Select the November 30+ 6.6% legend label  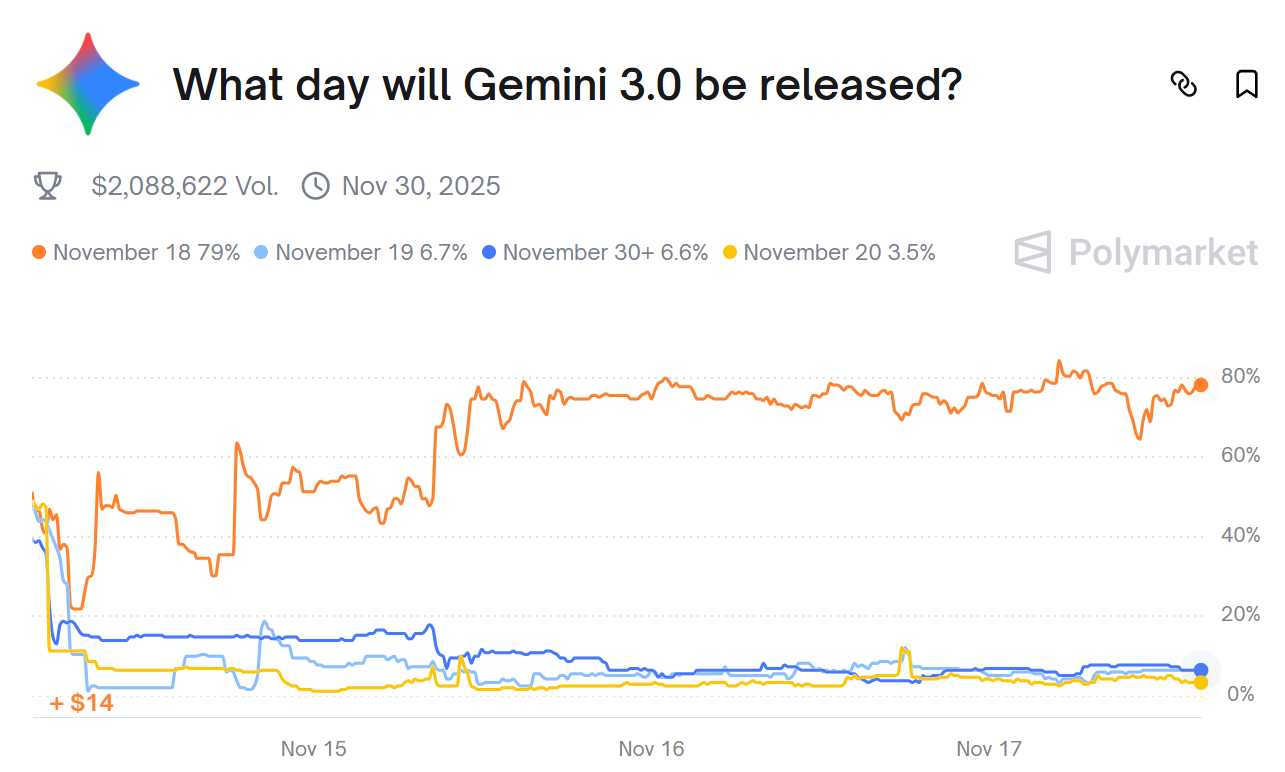coord(605,253)
